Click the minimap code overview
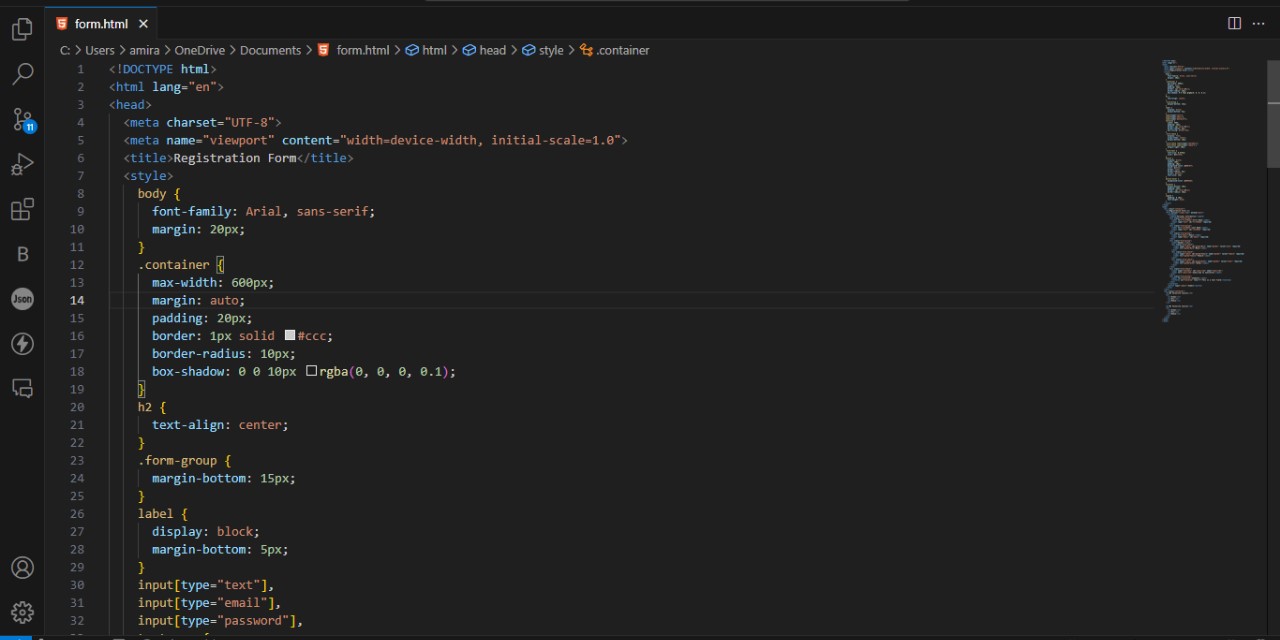The image size is (1280, 640). 1205,190
